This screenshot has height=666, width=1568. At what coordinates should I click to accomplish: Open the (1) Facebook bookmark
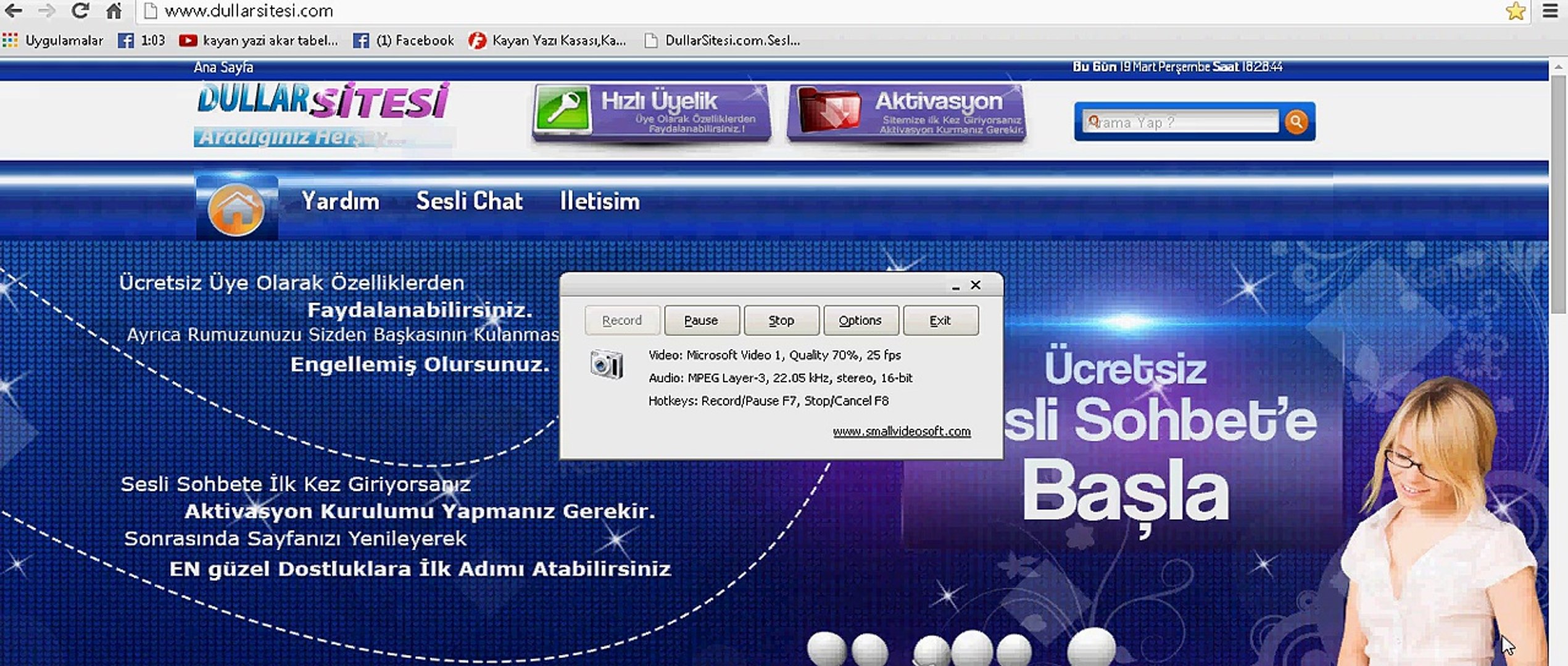pyautogui.click(x=404, y=41)
